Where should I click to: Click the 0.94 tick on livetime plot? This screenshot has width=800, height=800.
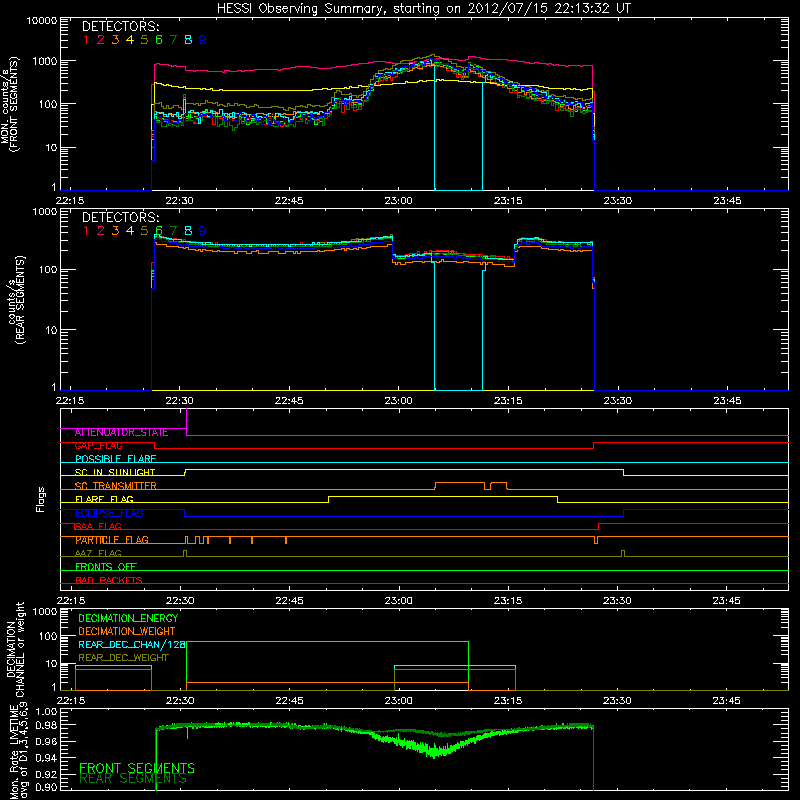tap(47, 758)
